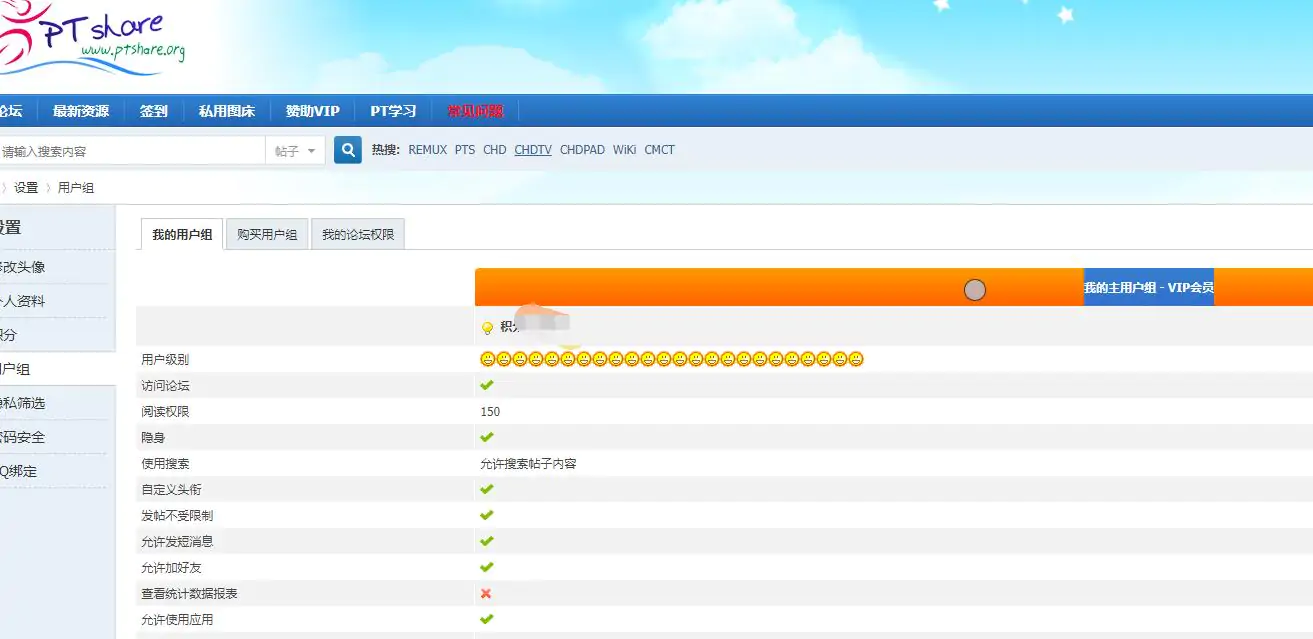Image resolution: width=1313 pixels, height=639 pixels.
Task: Switch to the 购买用户组 tab
Action: (x=267, y=235)
